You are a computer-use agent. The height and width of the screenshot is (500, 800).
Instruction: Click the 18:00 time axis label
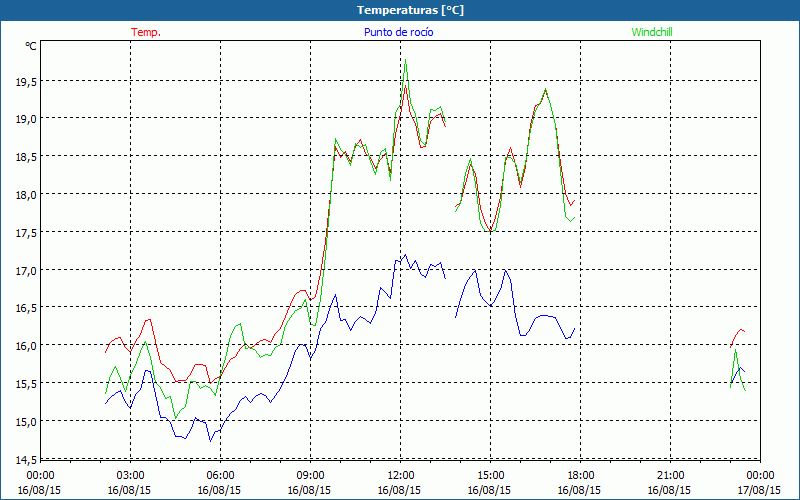pos(580,476)
